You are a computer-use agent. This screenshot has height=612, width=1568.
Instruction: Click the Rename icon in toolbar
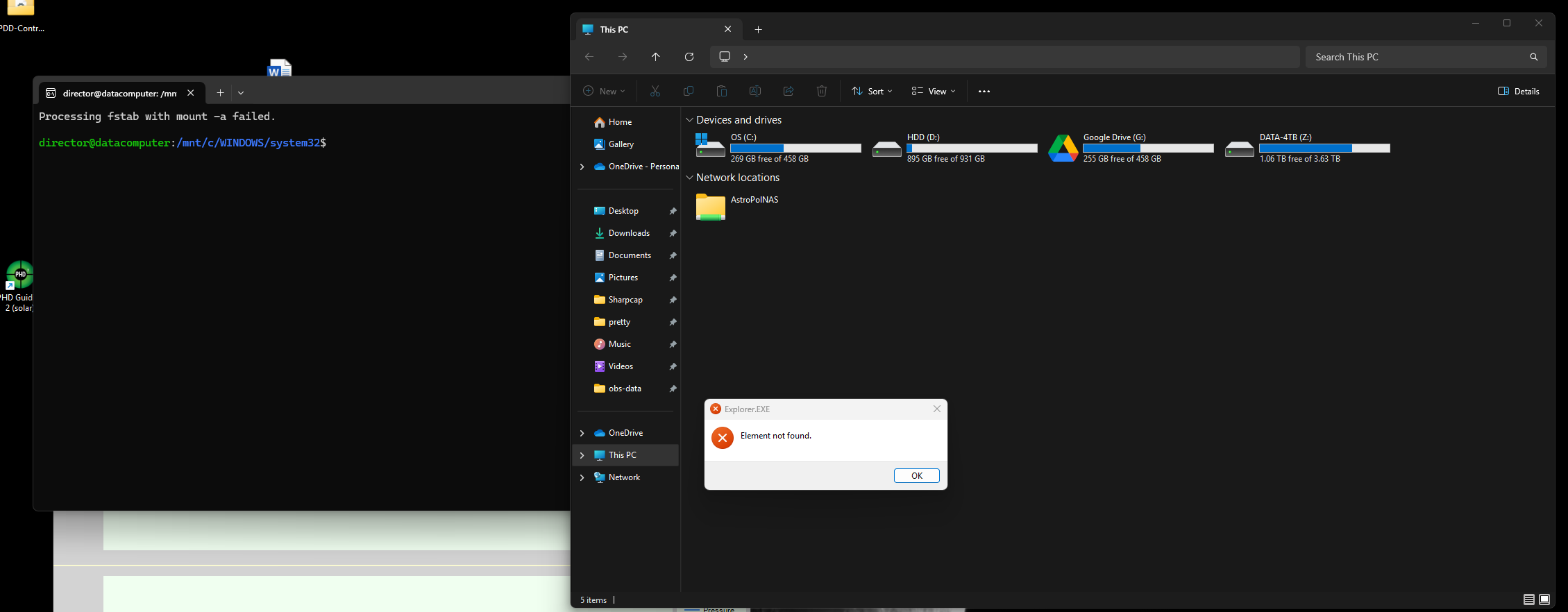pos(755,91)
